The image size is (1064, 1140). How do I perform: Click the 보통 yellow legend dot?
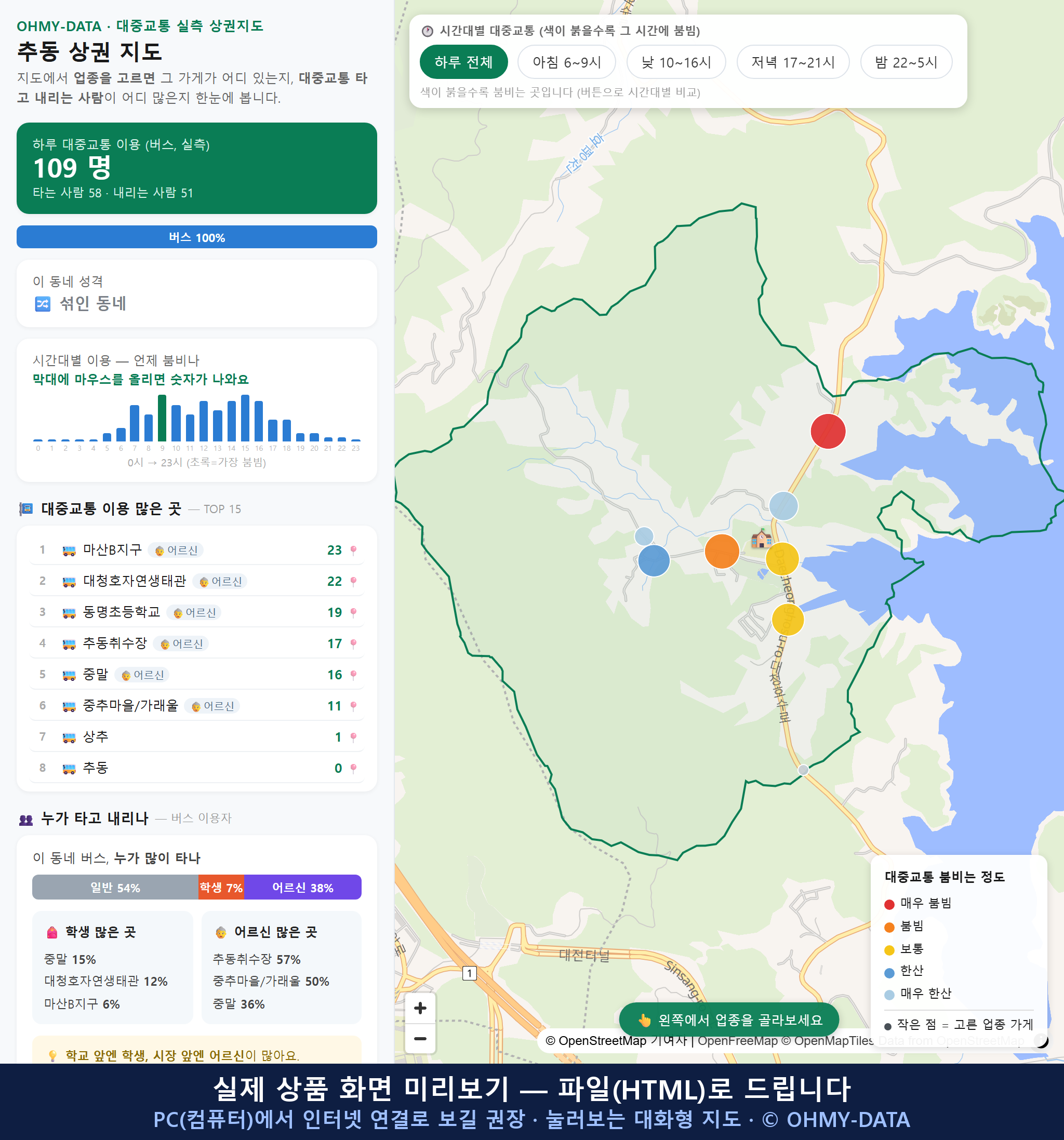(x=889, y=949)
